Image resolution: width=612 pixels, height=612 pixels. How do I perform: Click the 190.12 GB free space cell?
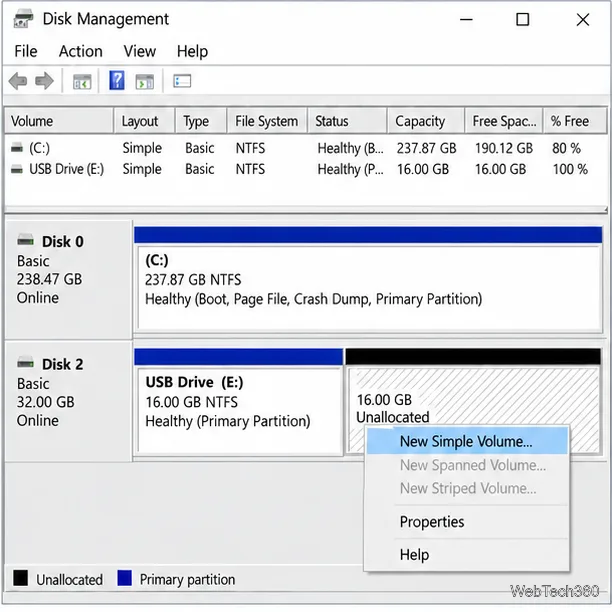click(503, 148)
